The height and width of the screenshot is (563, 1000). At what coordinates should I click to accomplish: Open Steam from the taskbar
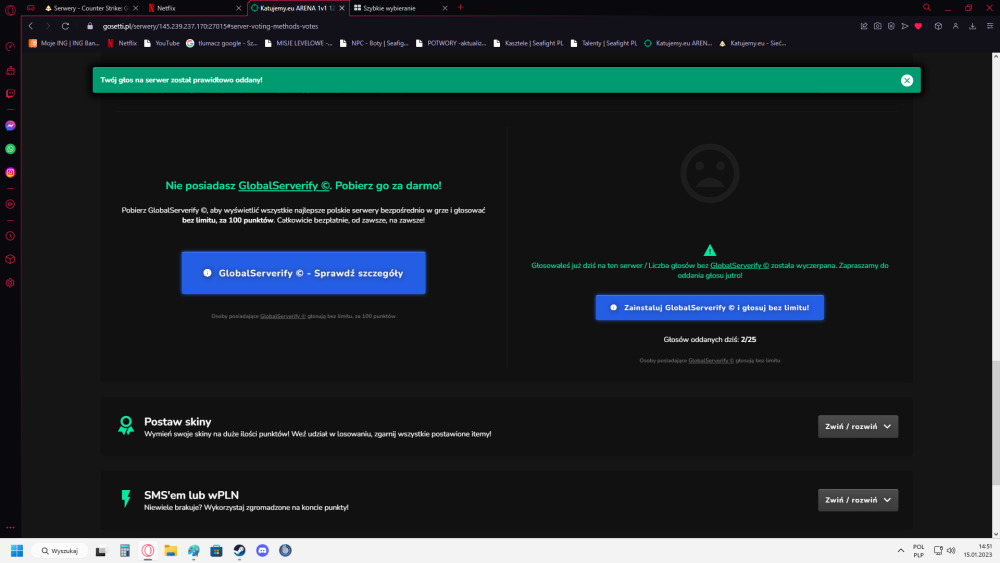point(239,551)
